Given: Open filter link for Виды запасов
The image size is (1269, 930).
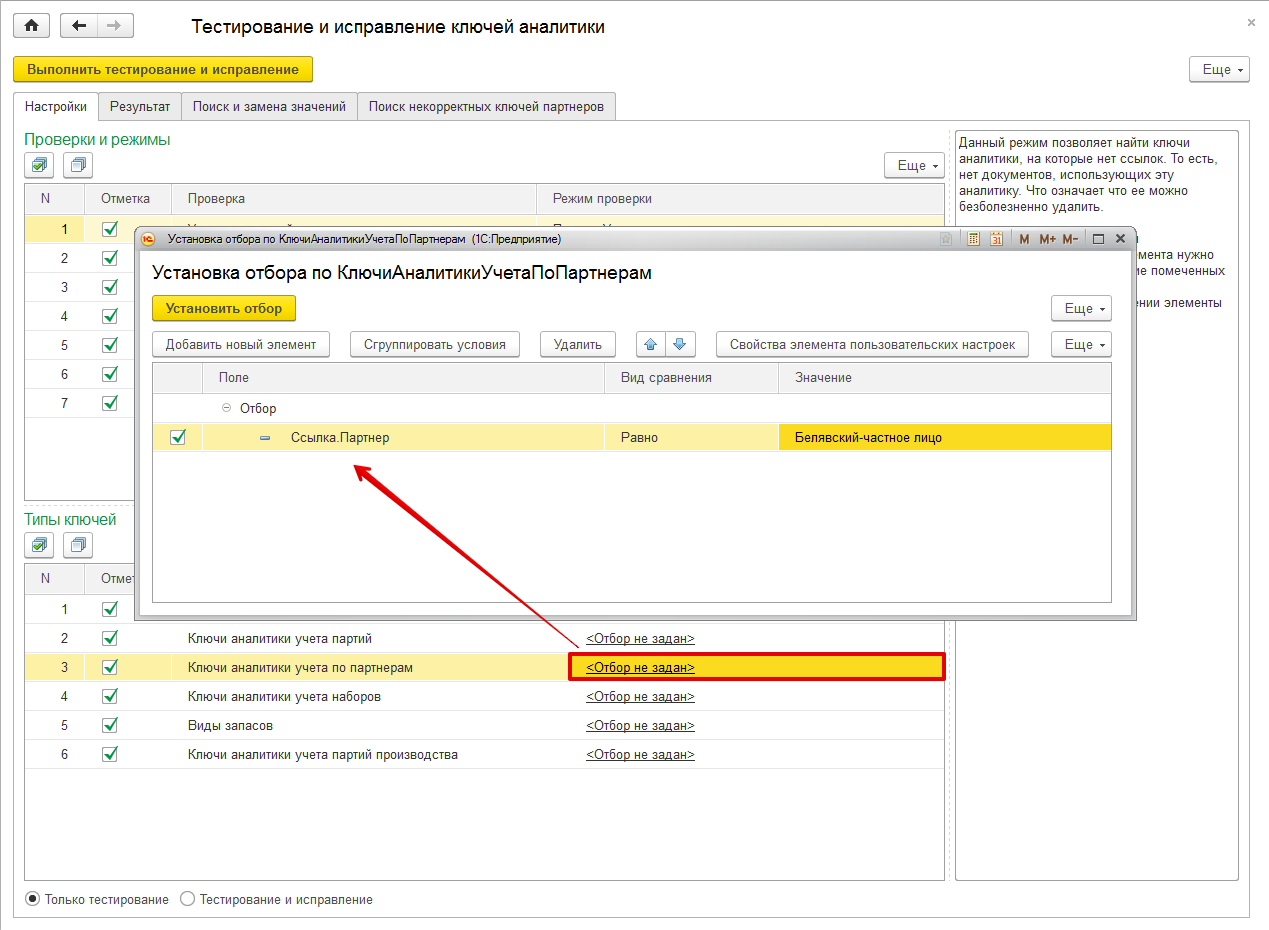Looking at the screenshot, I should point(640,725).
